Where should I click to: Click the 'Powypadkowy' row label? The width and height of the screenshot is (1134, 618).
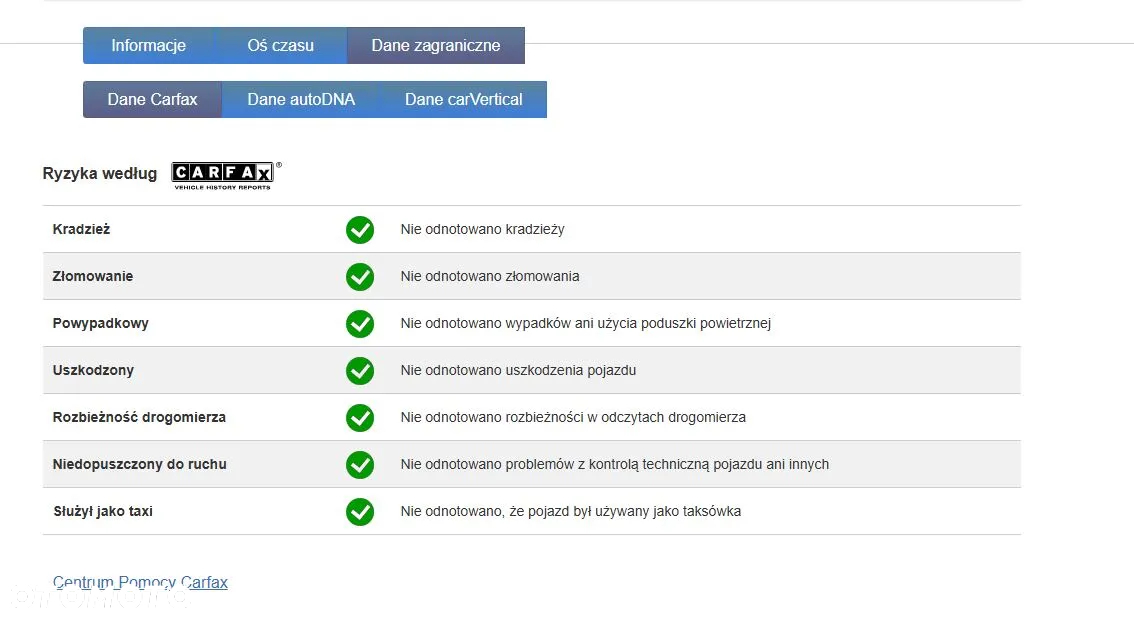[x=101, y=323]
